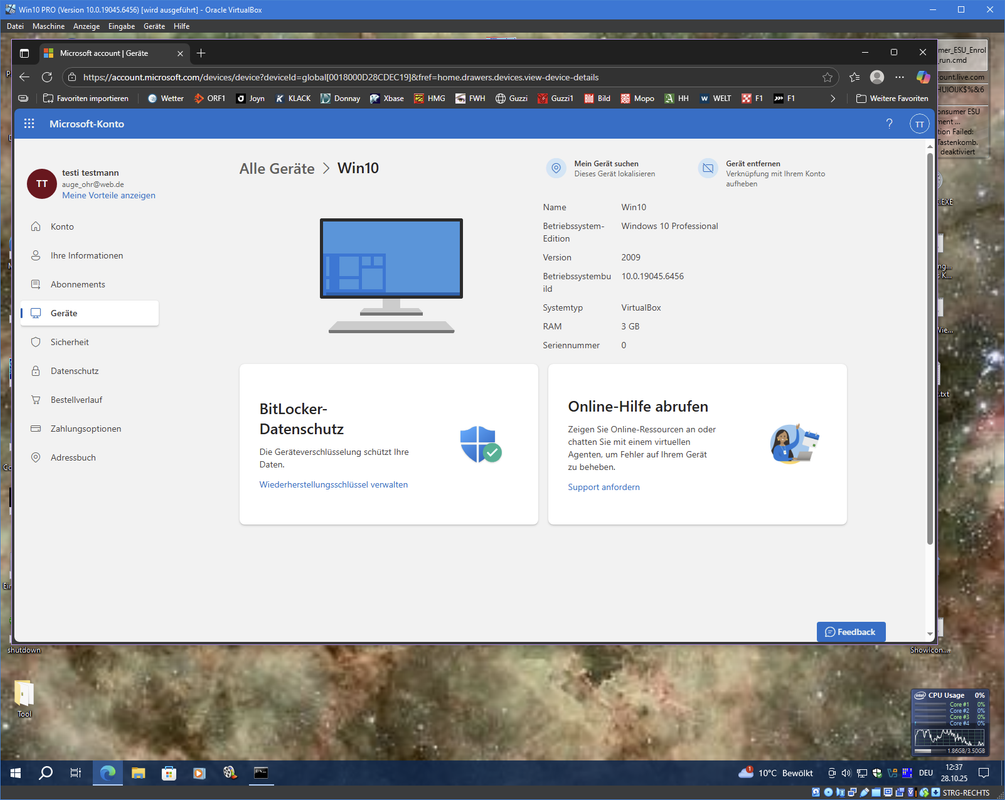Select Datenschutz in the sidebar

click(x=90, y=371)
